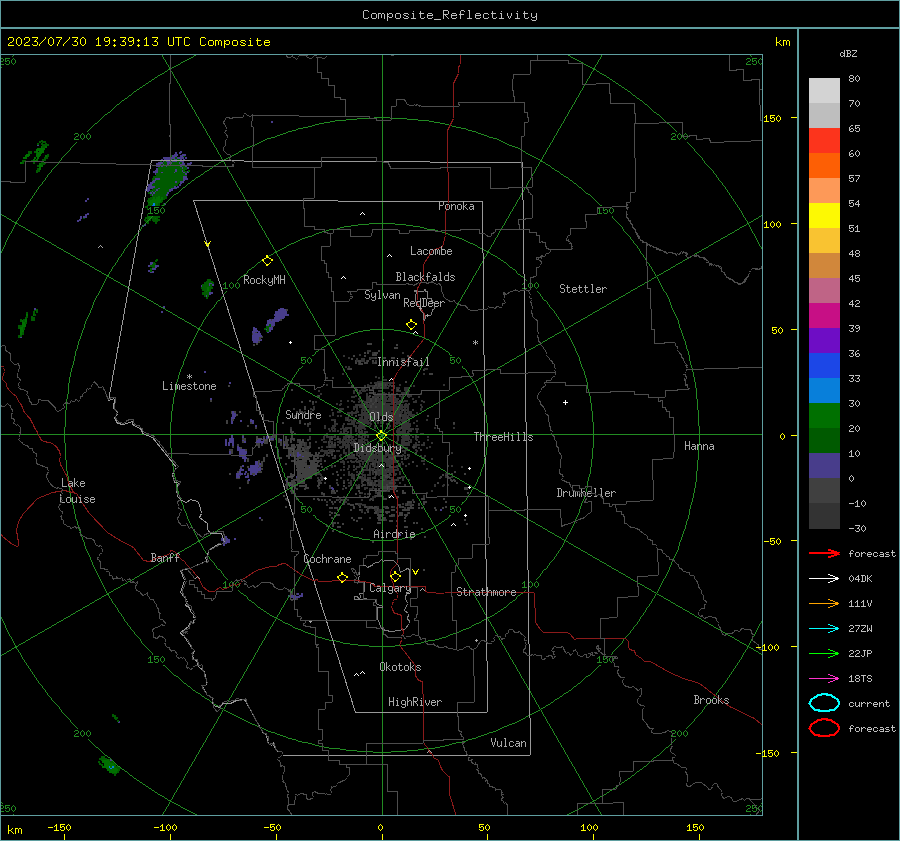Select the Limestone label

[189, 386]
